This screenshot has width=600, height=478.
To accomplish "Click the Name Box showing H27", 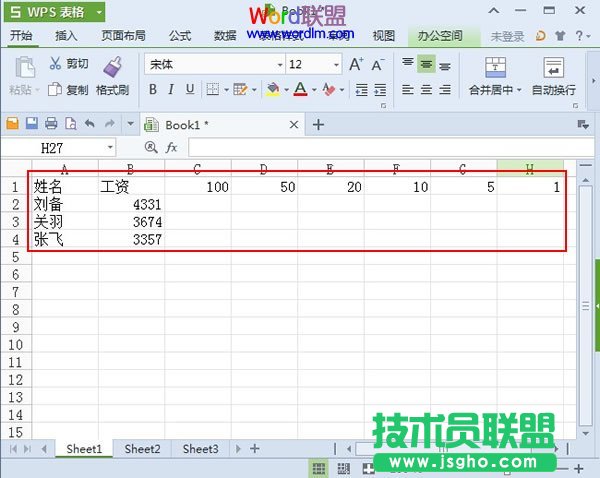I will tap(57, 148).
